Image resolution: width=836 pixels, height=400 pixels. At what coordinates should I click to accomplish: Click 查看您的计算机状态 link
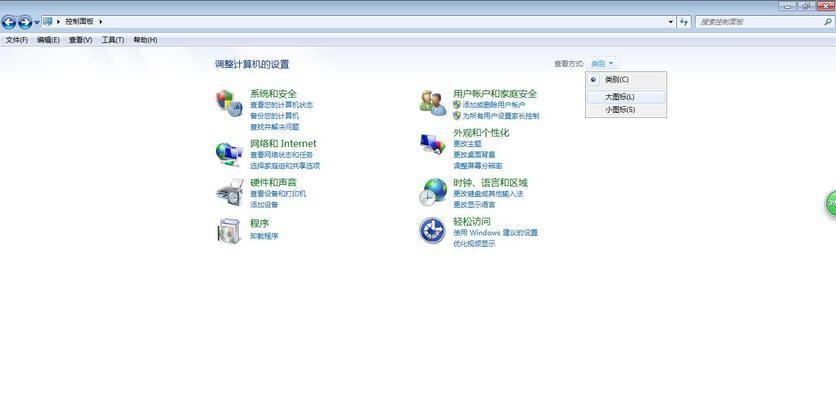click(282, 105)
